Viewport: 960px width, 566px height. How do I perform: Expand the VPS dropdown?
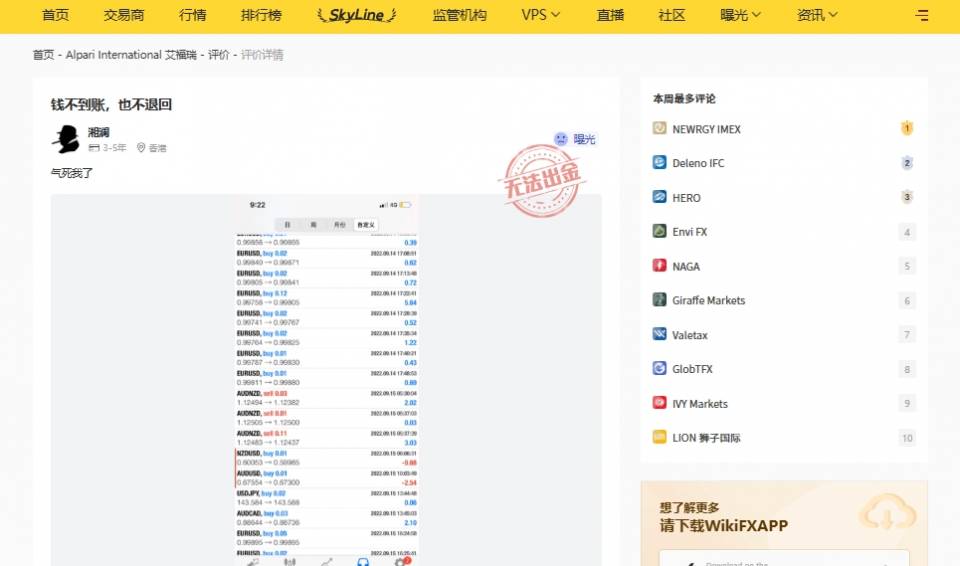[x=541, y=15]
